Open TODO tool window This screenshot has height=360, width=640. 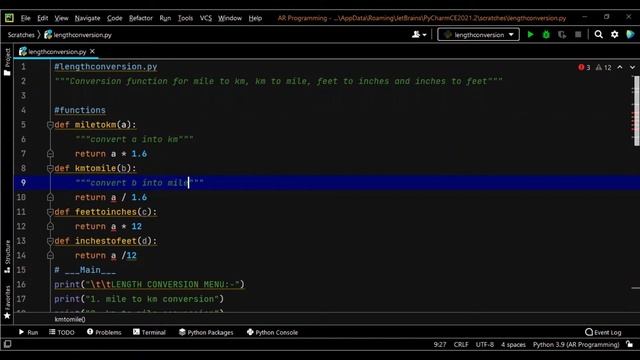(62, 332)
